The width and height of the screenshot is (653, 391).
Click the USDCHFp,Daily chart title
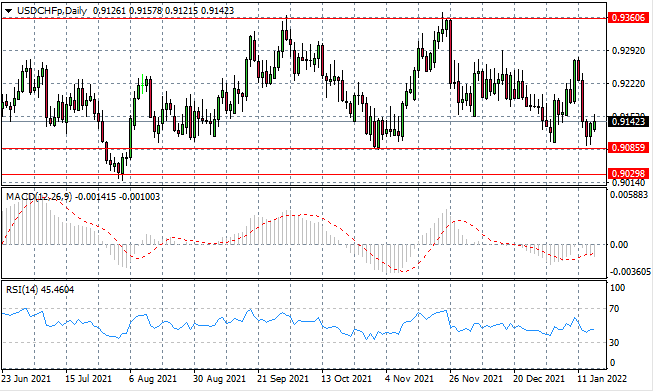click(x=52, y=11)
